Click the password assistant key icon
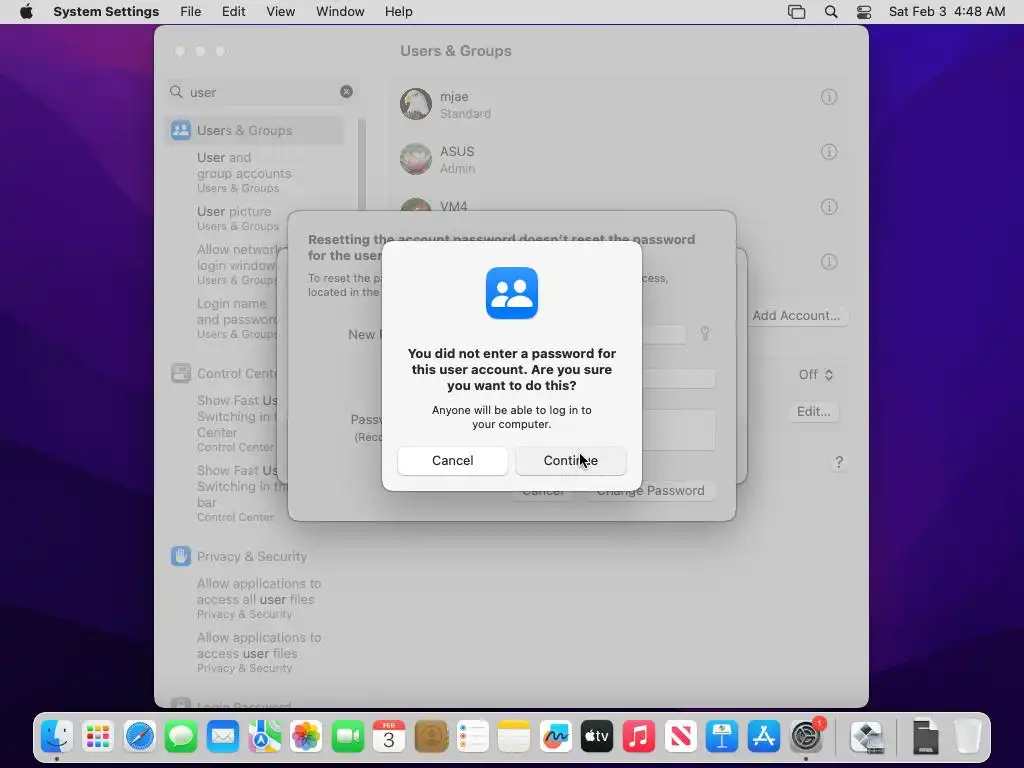 pyautogui.click(x=705, y=333)
